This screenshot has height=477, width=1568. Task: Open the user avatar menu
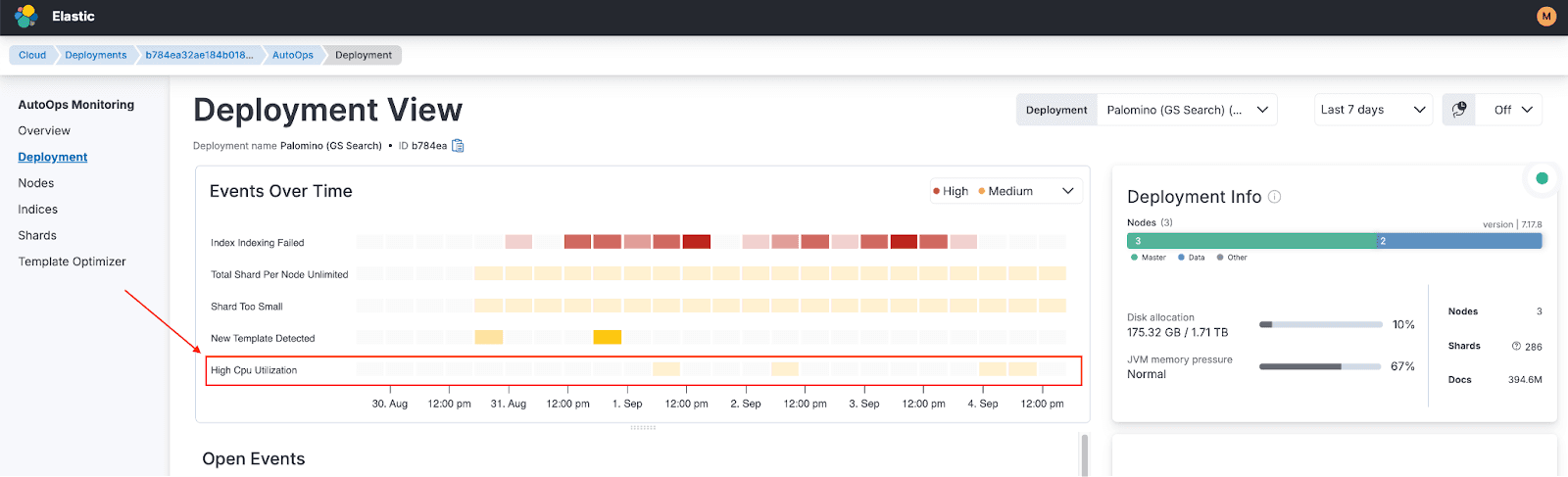[1546, 17]
